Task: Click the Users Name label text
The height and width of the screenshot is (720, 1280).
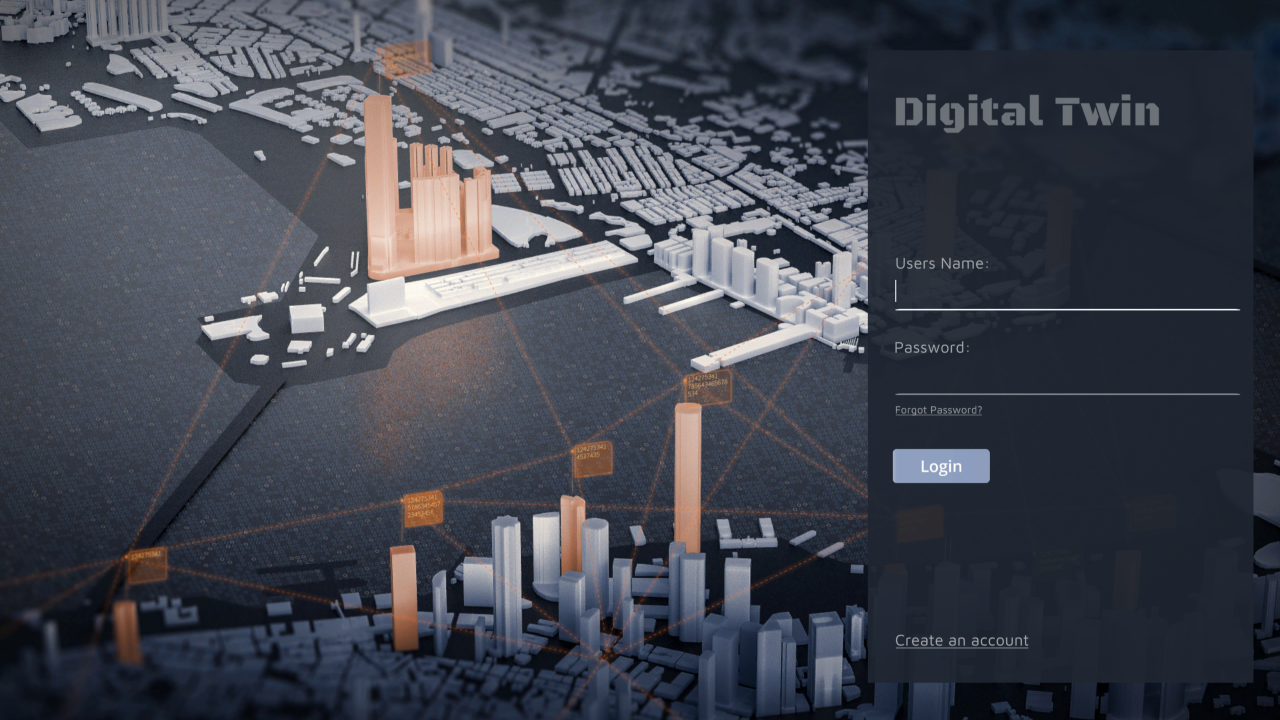Action: click(x=941, y=263)
